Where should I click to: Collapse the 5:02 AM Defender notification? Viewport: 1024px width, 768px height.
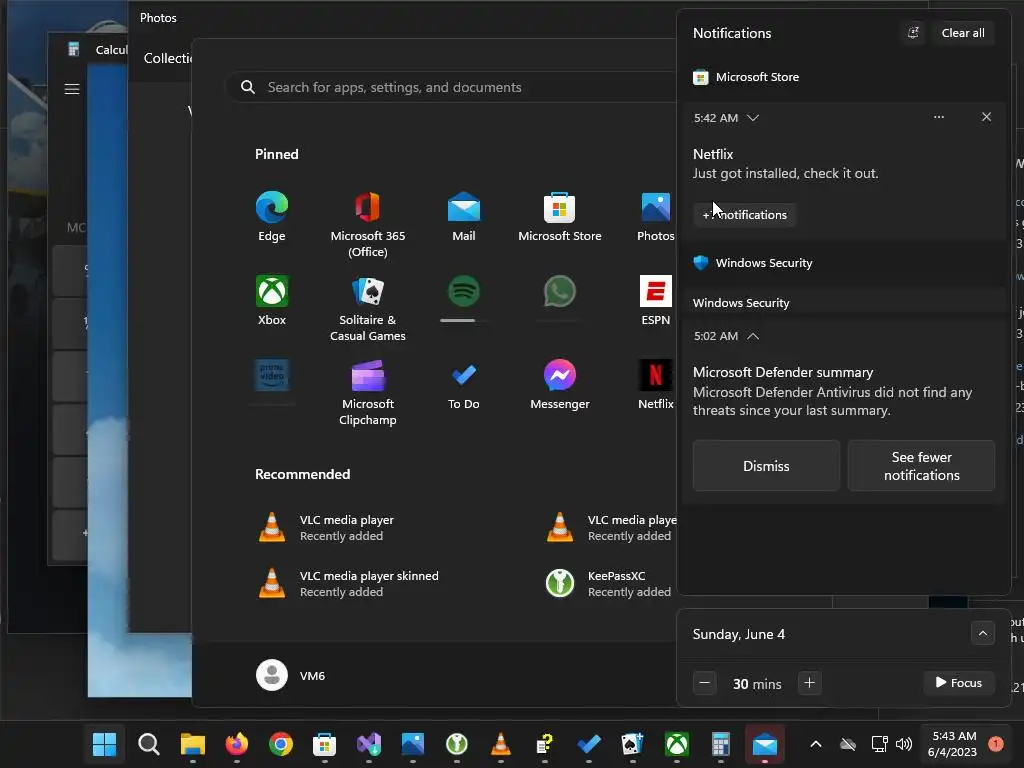(x=753, y=336)
